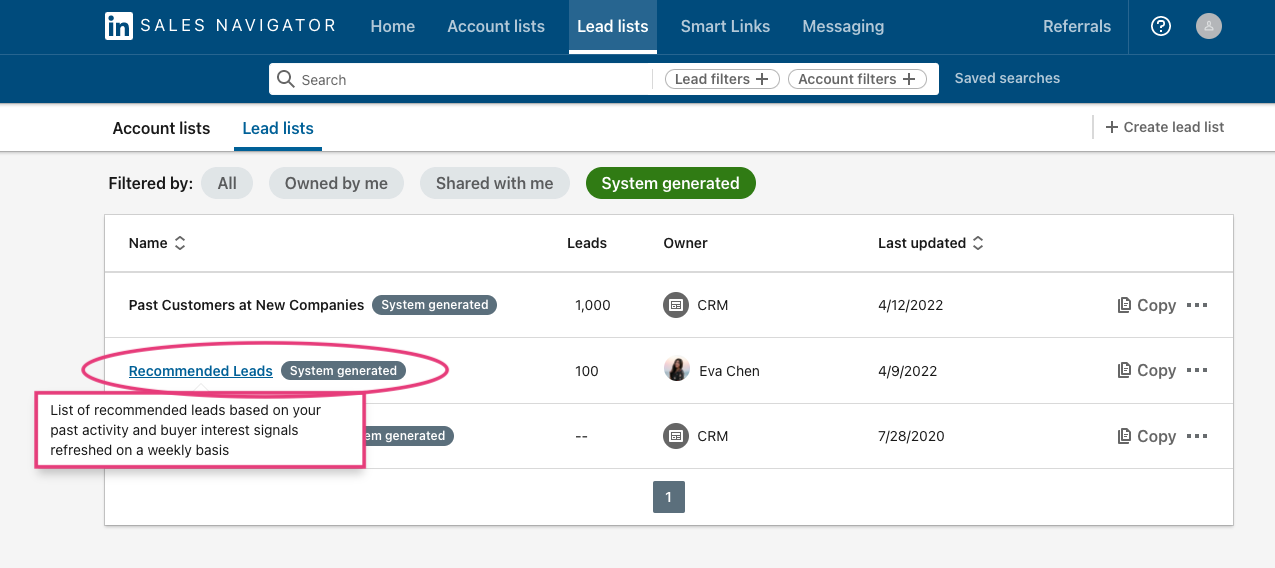This screenshot has width=1275, height=568.
Task: Switch to the Lead lists sub-tab
Action: (x=278, y=128)
